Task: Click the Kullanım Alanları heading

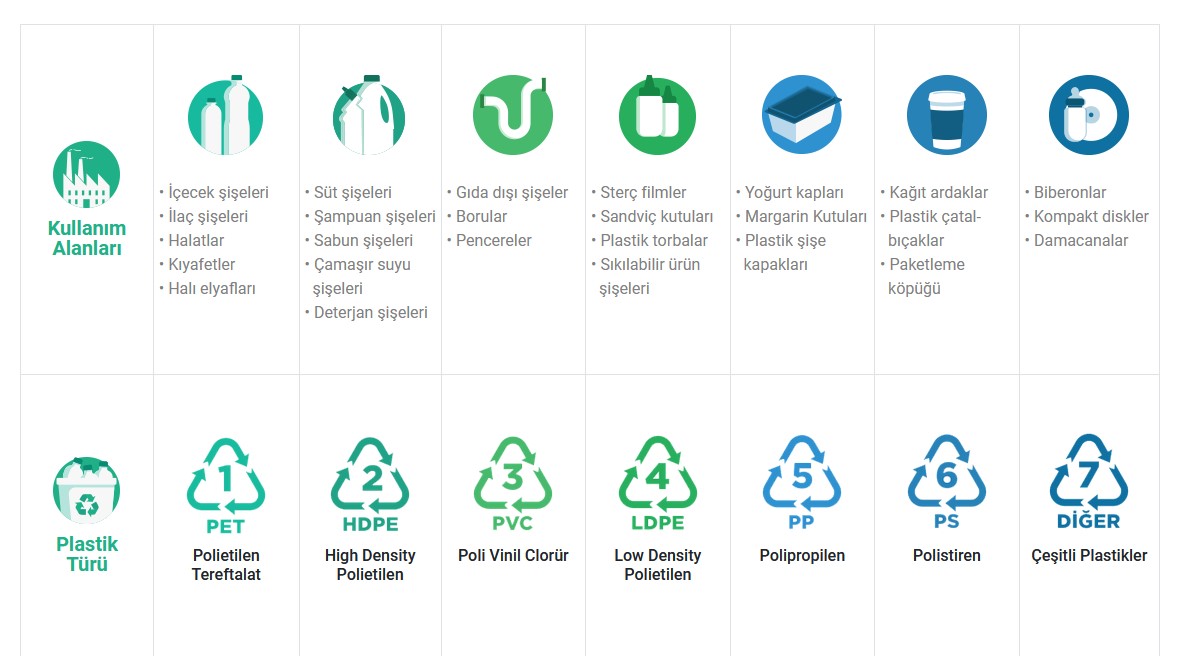Action: coord(87,239)
